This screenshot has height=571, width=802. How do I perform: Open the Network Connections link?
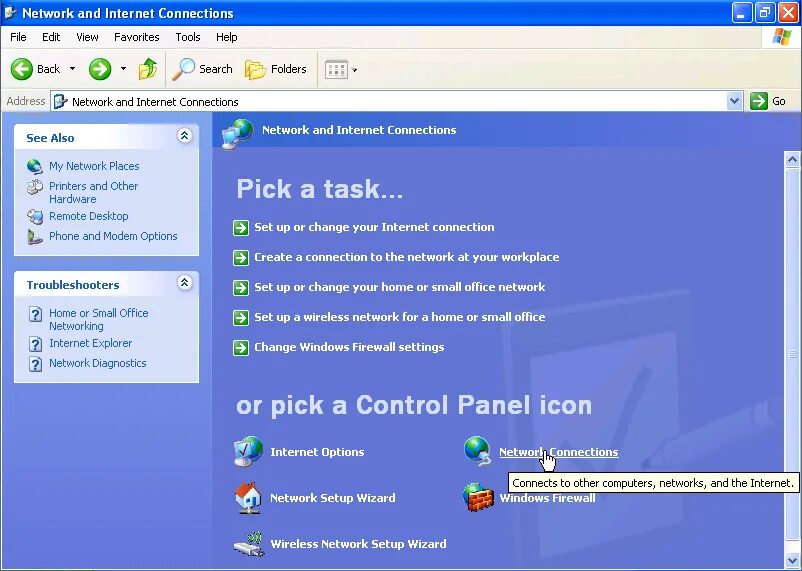pyautogui.click(x=559, y=452)
